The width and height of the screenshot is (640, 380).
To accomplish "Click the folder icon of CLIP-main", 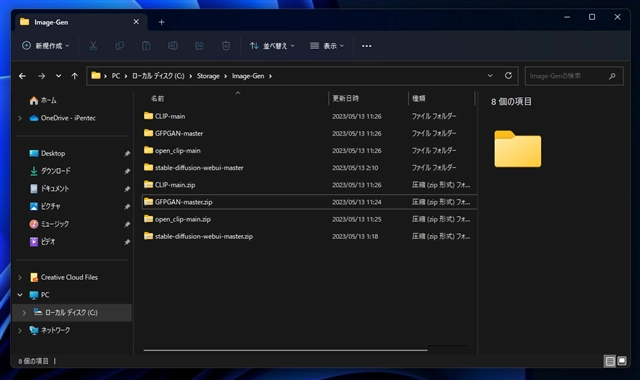I will coord(148,116).
